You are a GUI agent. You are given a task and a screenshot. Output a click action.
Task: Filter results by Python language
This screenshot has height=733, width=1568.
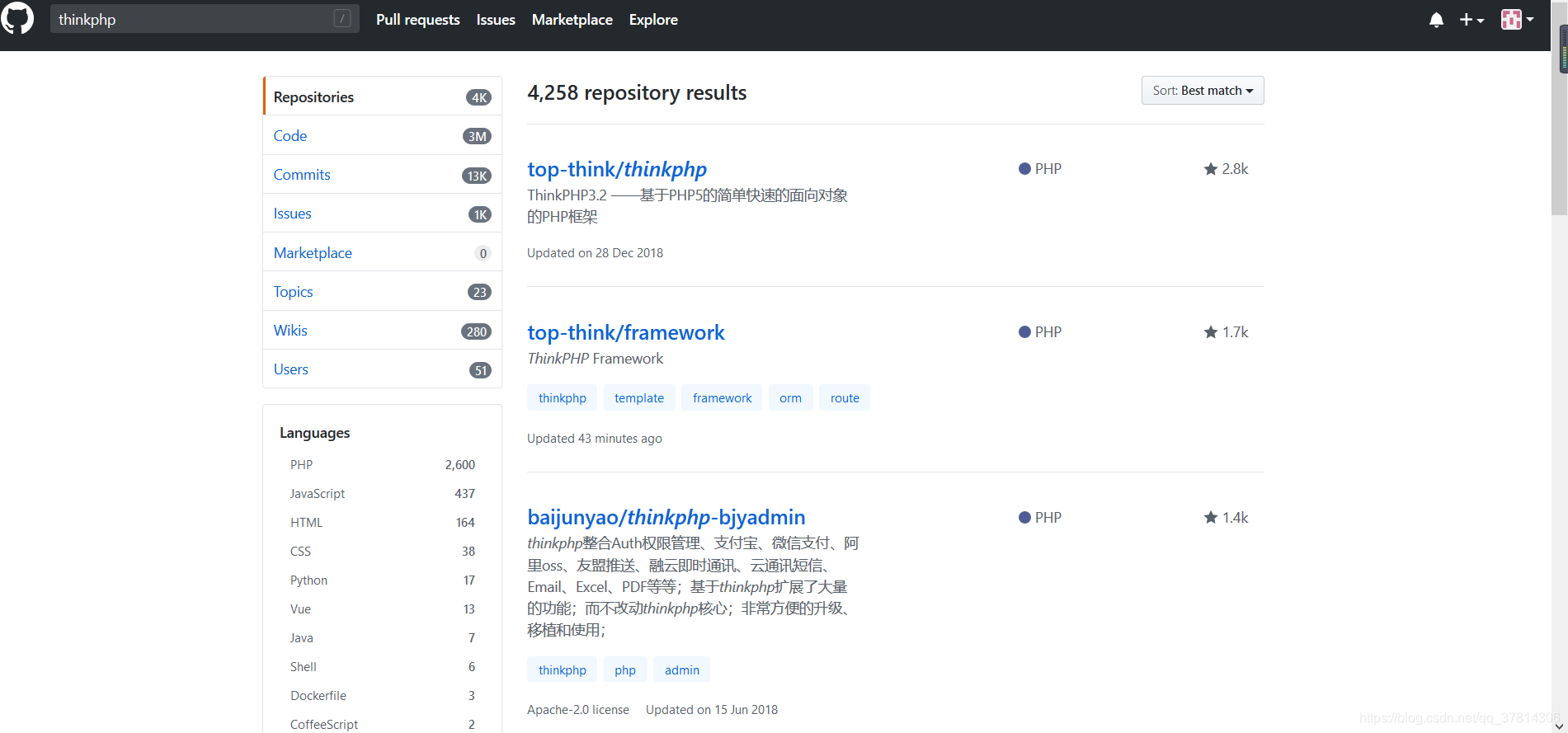(x=382, y=580)
